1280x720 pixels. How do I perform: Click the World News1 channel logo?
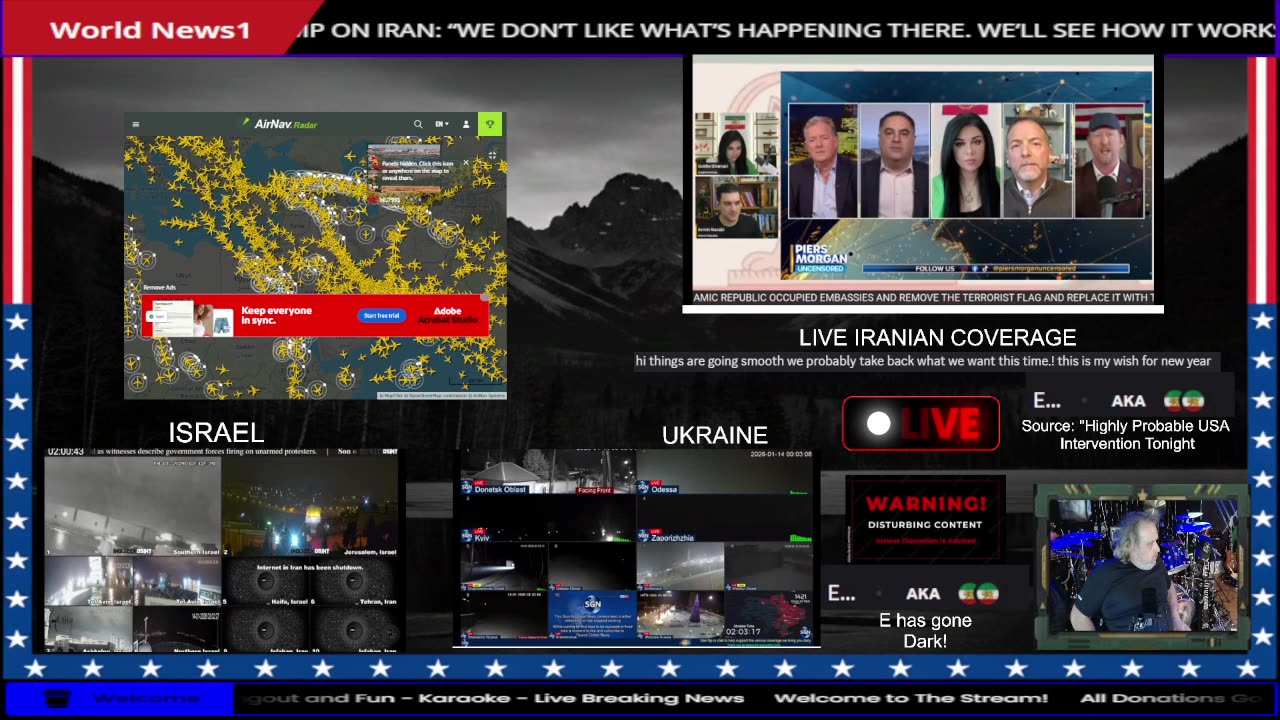150,30
